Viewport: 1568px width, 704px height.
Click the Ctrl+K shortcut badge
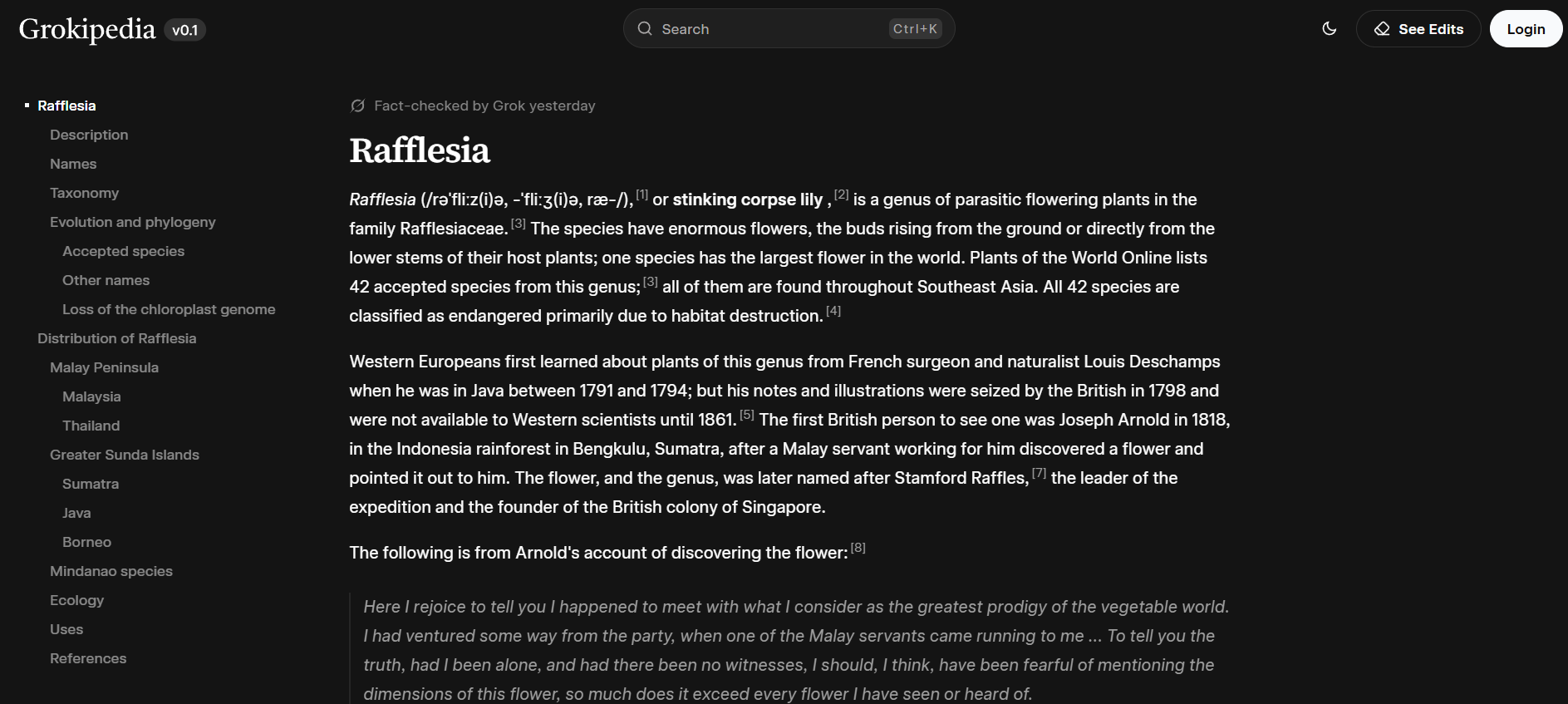pos(915,29)
